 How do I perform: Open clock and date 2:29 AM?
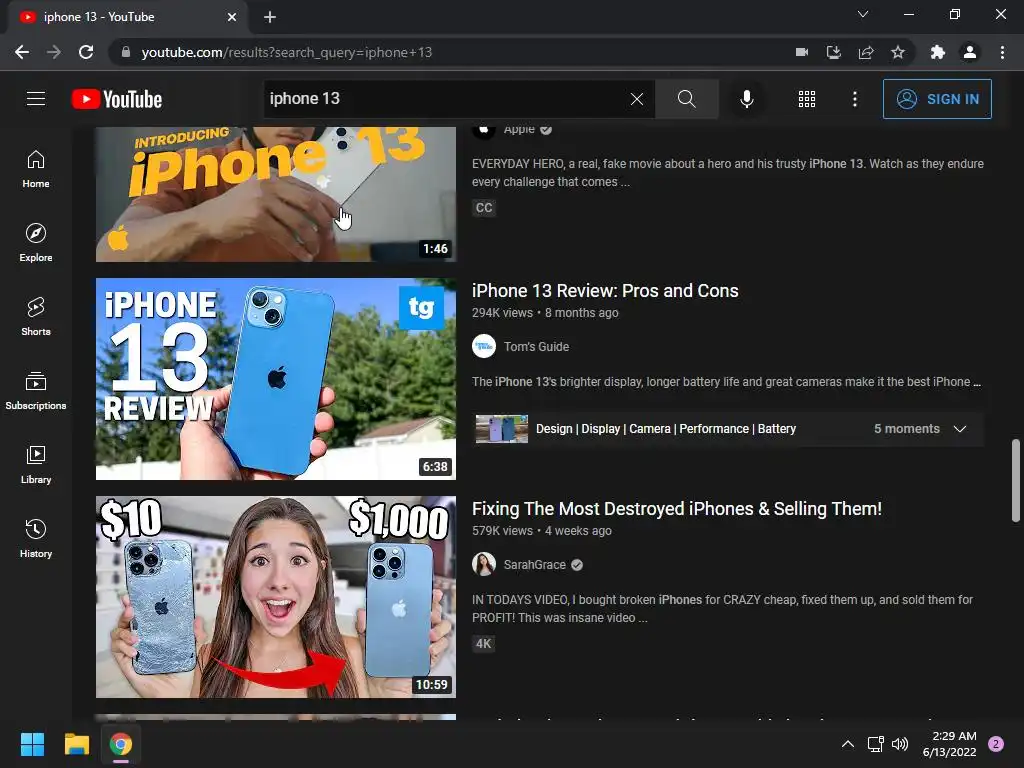(x=950, y=744)
